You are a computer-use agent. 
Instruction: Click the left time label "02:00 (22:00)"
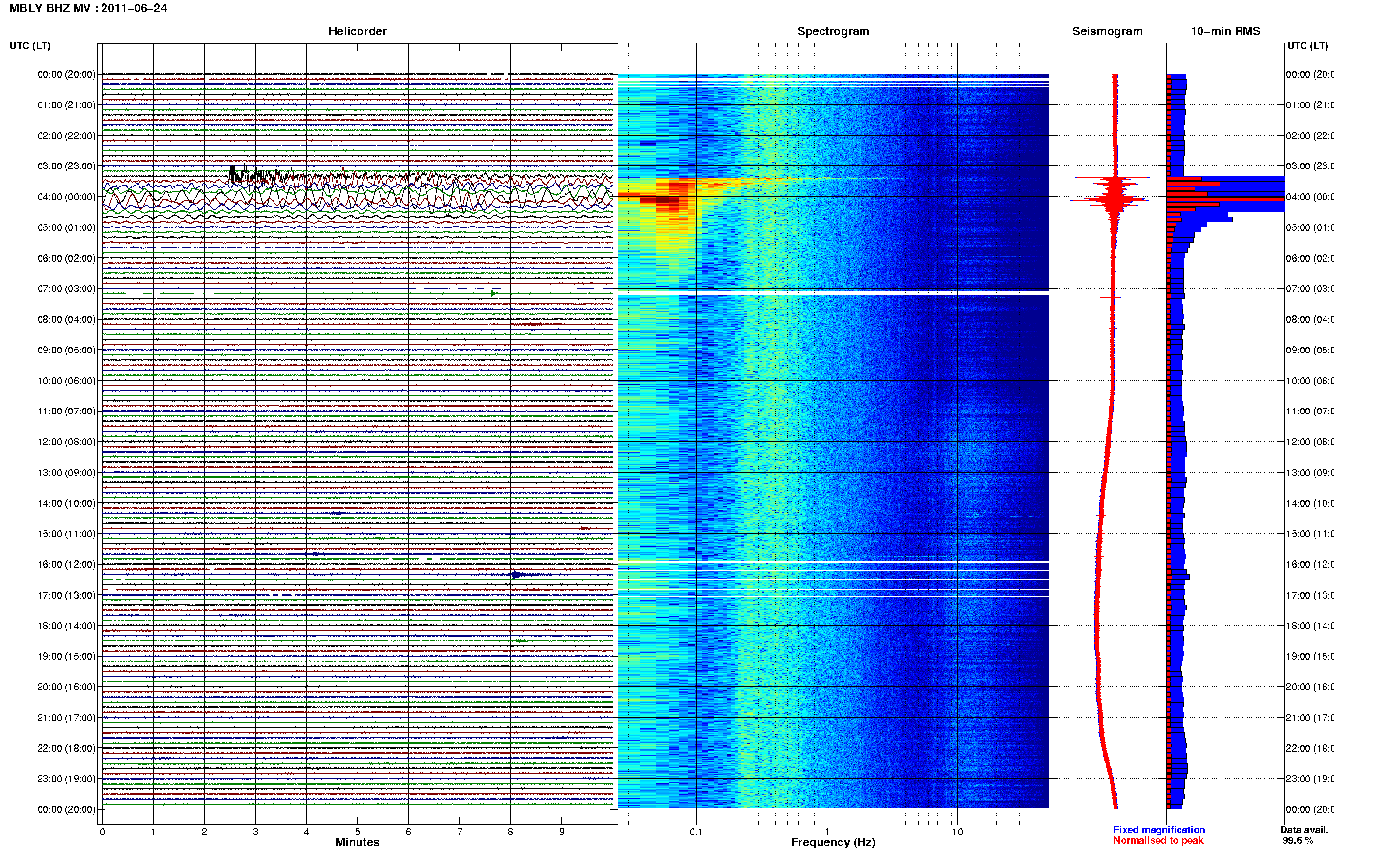(x=66, y=136)
